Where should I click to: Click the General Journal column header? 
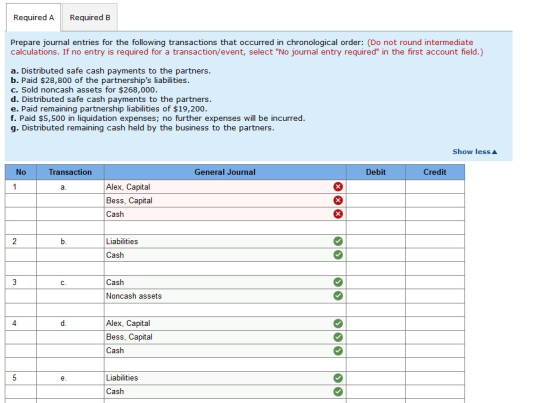point(225,172)
